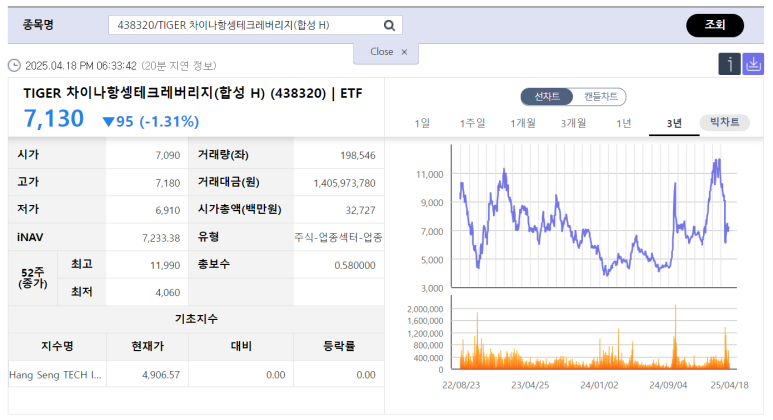Click the 시가총액 value 32,727
The width and height of the screenshot is (773, 420).
360,210
